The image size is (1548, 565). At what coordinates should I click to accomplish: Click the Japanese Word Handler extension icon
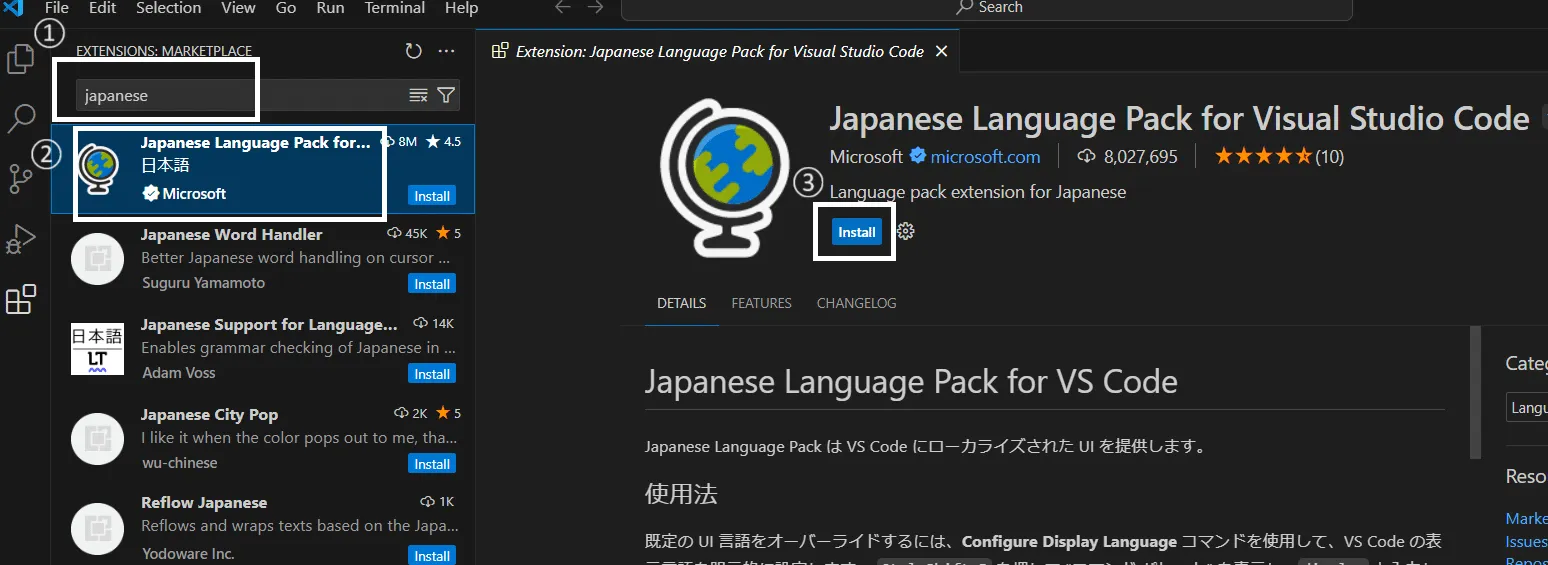click(x=97, y=260)
